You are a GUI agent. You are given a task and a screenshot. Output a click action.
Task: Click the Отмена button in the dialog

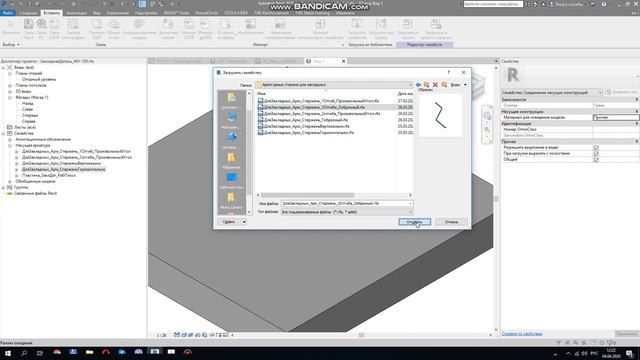coord(451,222)
